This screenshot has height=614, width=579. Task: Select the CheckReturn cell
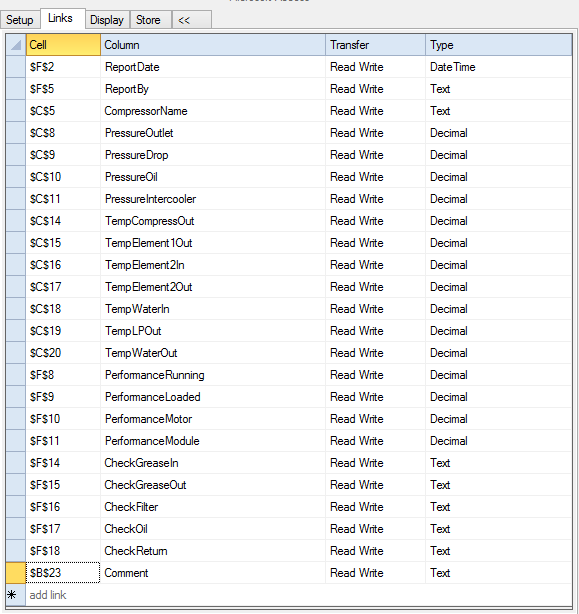[x=213, y=551]
